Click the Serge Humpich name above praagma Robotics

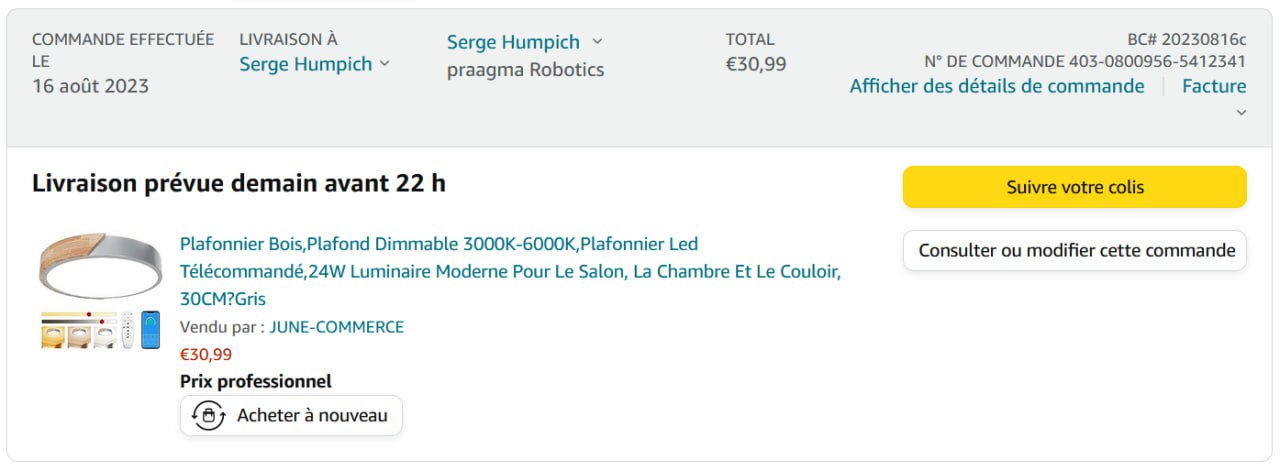point(513,42)
